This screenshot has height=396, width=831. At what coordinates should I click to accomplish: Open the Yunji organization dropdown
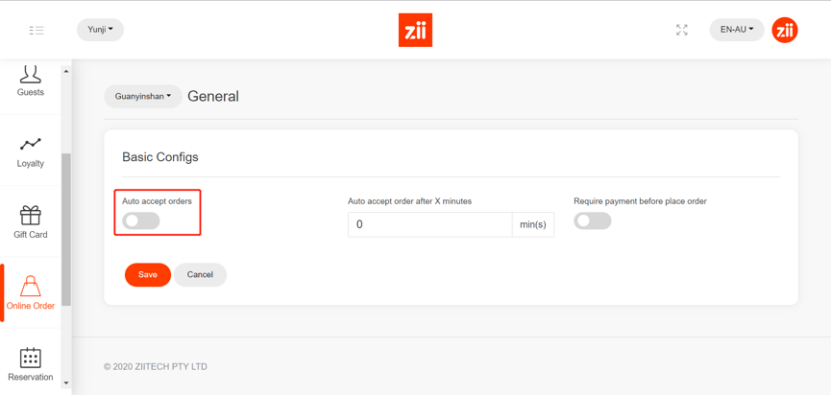100,30
